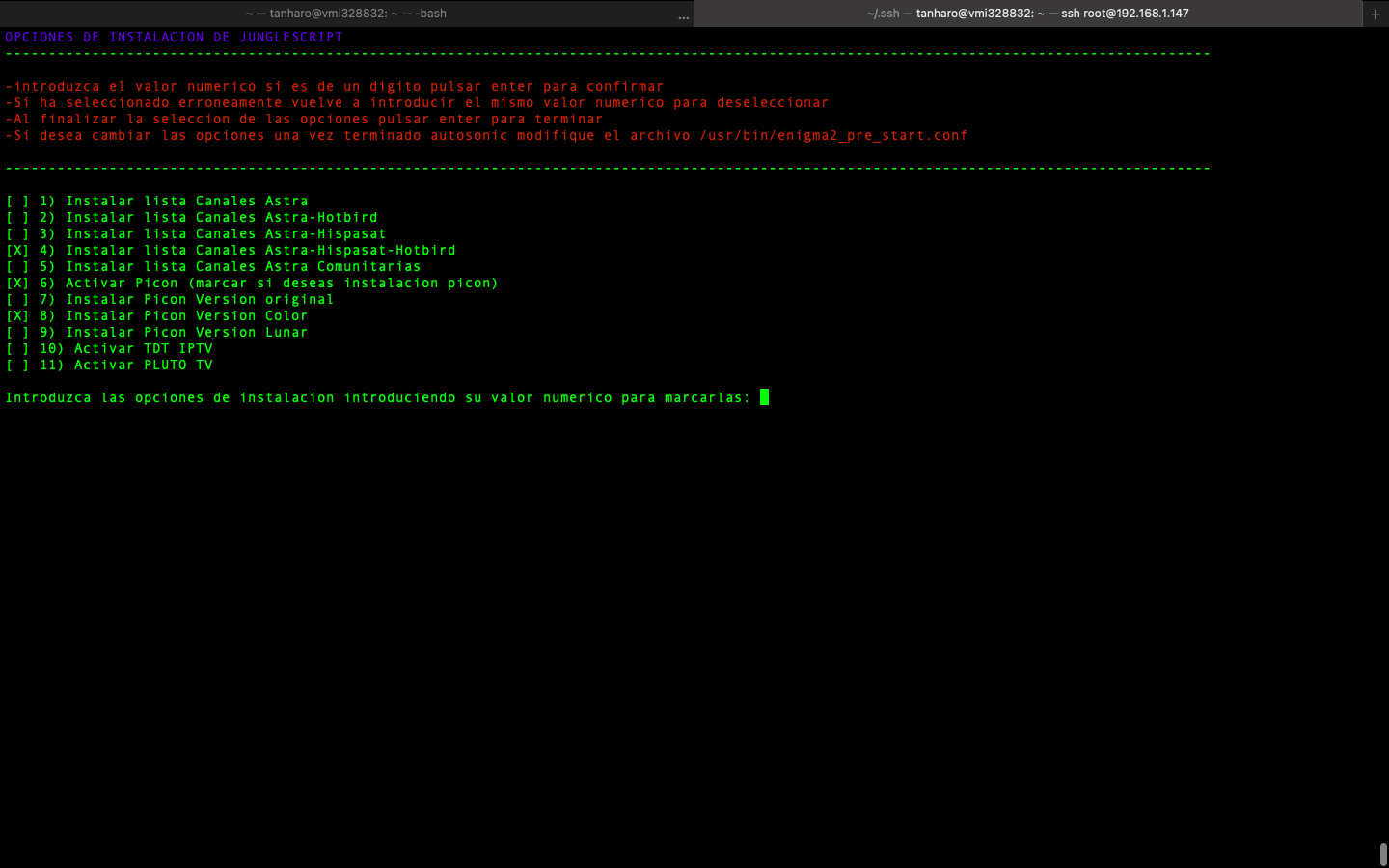This screenshot has height=868, width=1389.
Task: Click the empty box for Activar PLUTO TV
Action: tap(17, 366)
